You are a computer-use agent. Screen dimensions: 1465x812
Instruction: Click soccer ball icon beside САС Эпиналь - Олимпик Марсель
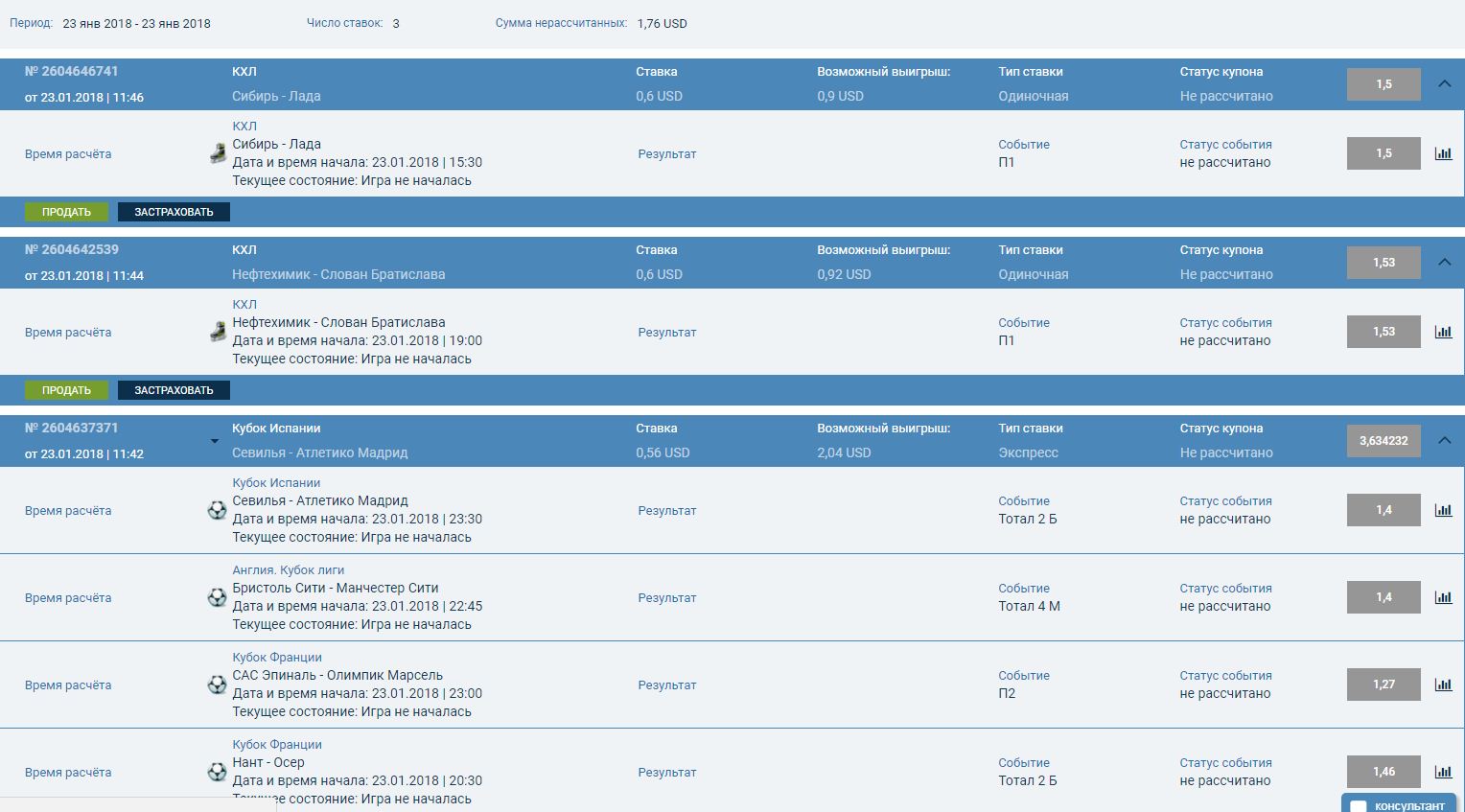click(218, 684)
